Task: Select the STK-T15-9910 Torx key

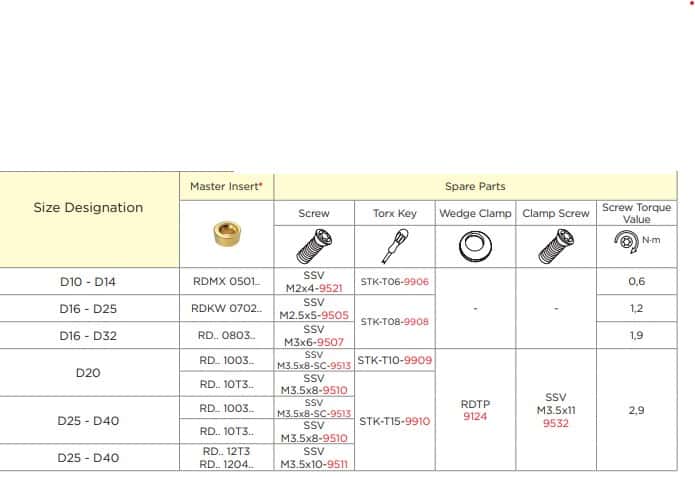Action: point(394,421)
